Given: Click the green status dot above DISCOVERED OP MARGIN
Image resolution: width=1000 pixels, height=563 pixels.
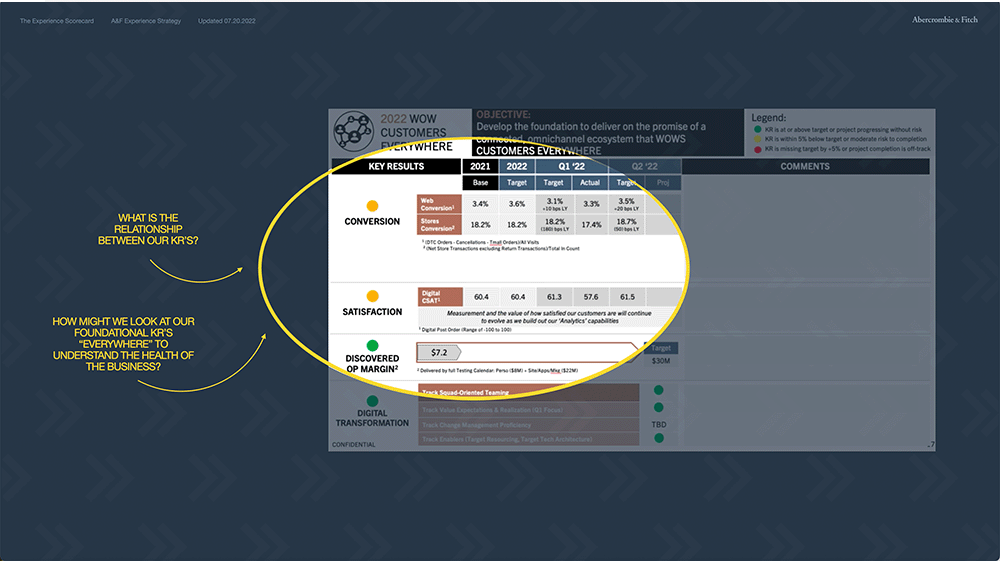Looking at the screenshot, I should pyautogui.click(x=372, y=345).
